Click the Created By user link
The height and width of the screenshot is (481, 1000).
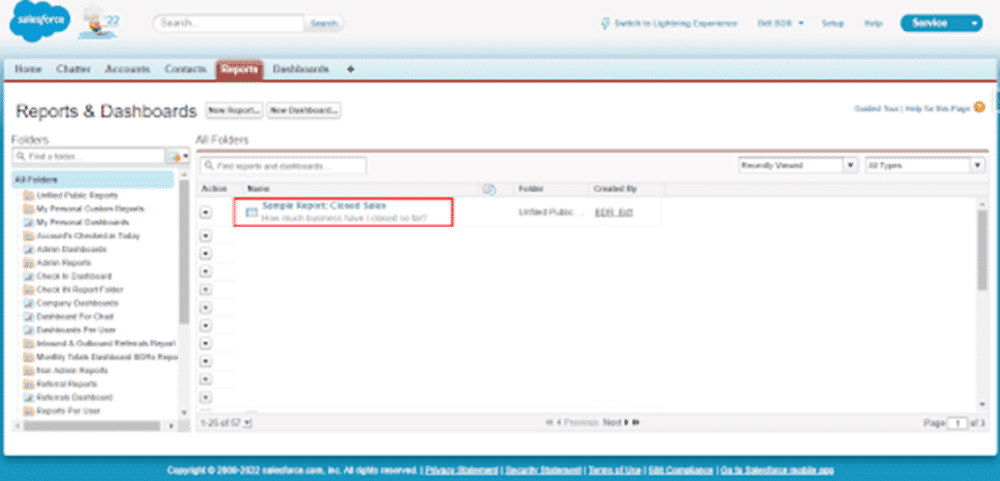[614, 212]
